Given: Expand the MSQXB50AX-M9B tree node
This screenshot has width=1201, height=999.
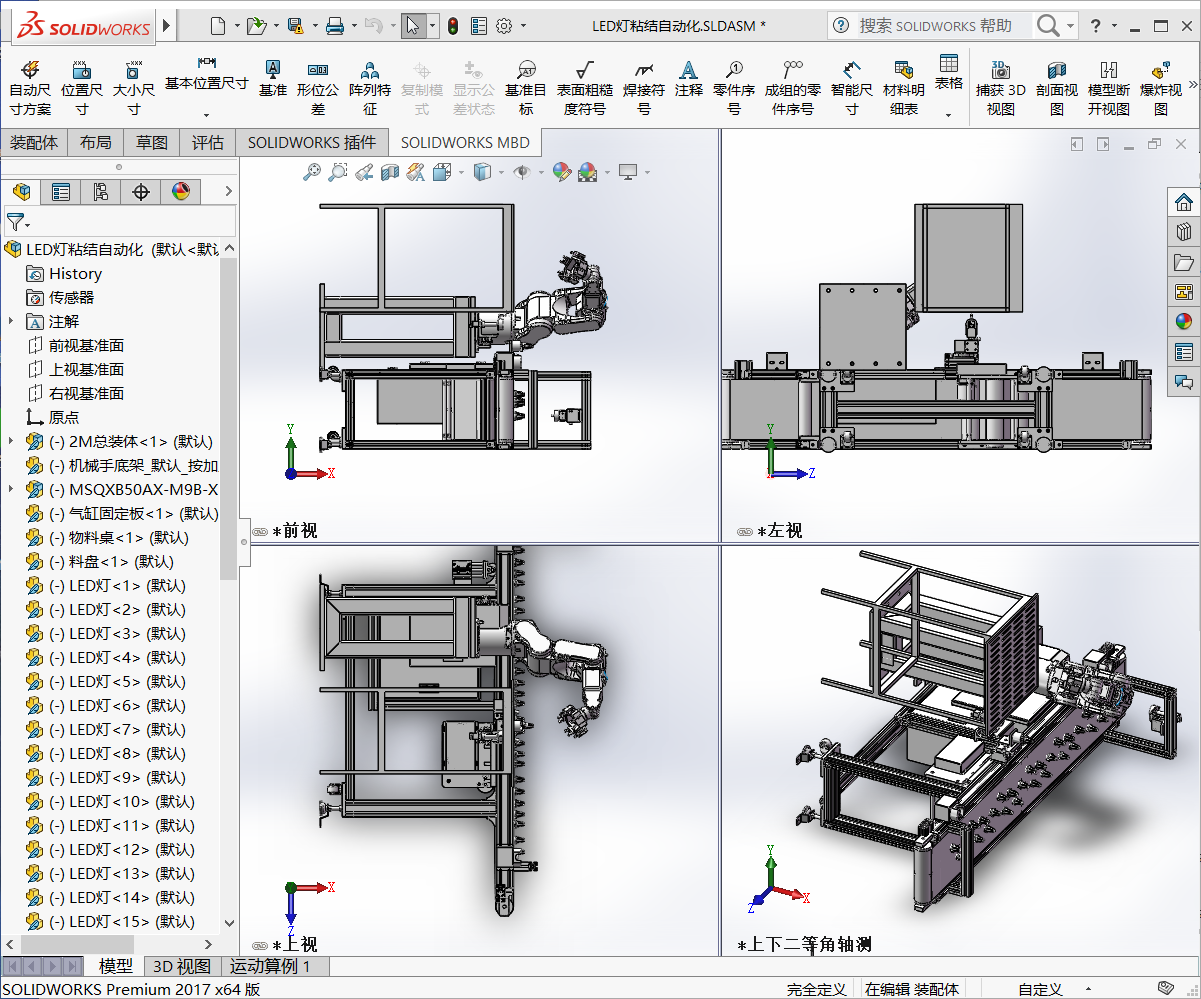Looking at the screenshot, I should coord(11,489).
